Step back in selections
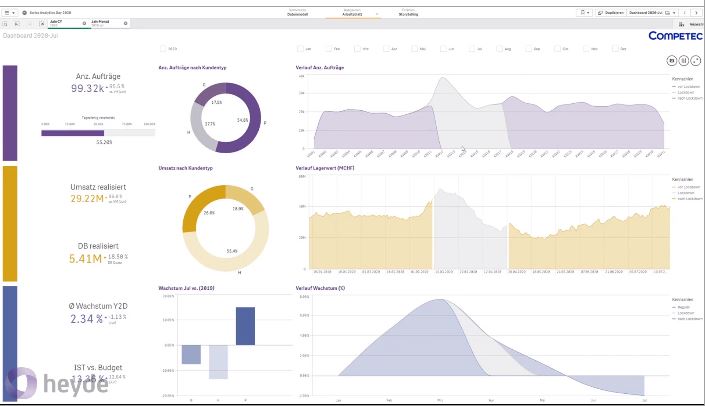705x406 pixels. (x=17, y=23)
